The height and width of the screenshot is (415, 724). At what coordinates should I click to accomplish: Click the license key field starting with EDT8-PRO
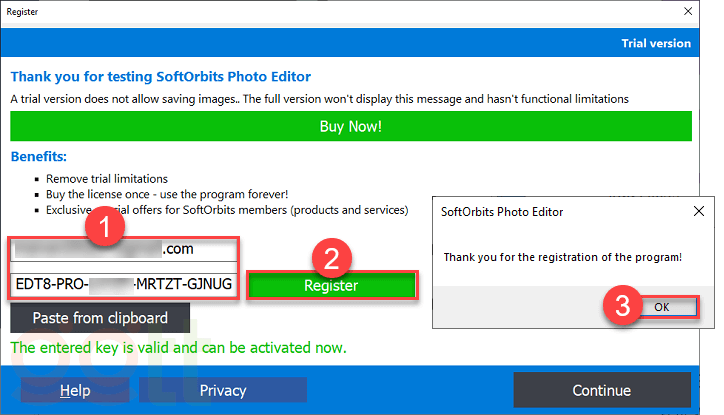click(125, 285)
